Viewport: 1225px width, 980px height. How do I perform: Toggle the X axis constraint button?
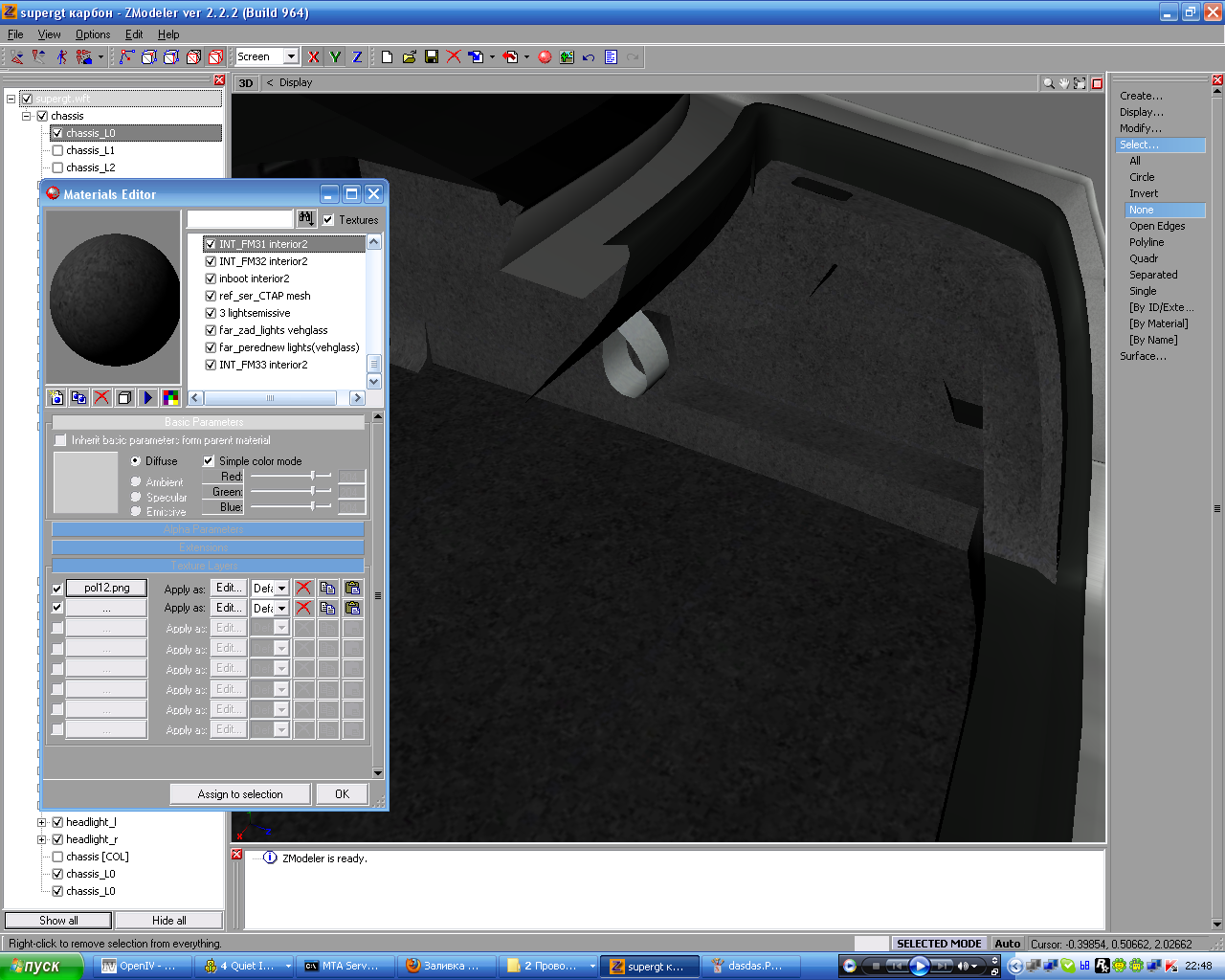(314, 57)
